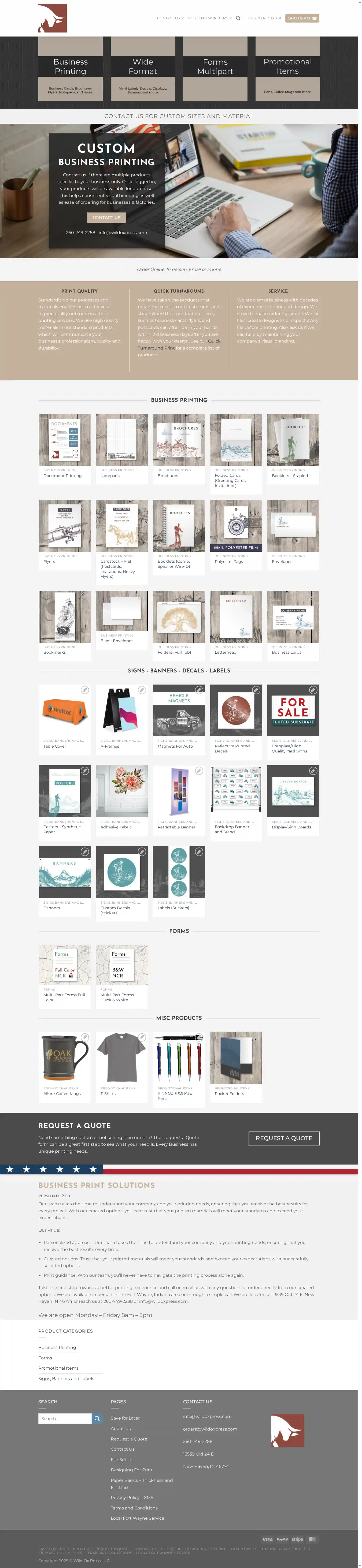Click the Wild Ox Press logo in header
Viewport: 362px width, 1568px height.
[52, 18]
